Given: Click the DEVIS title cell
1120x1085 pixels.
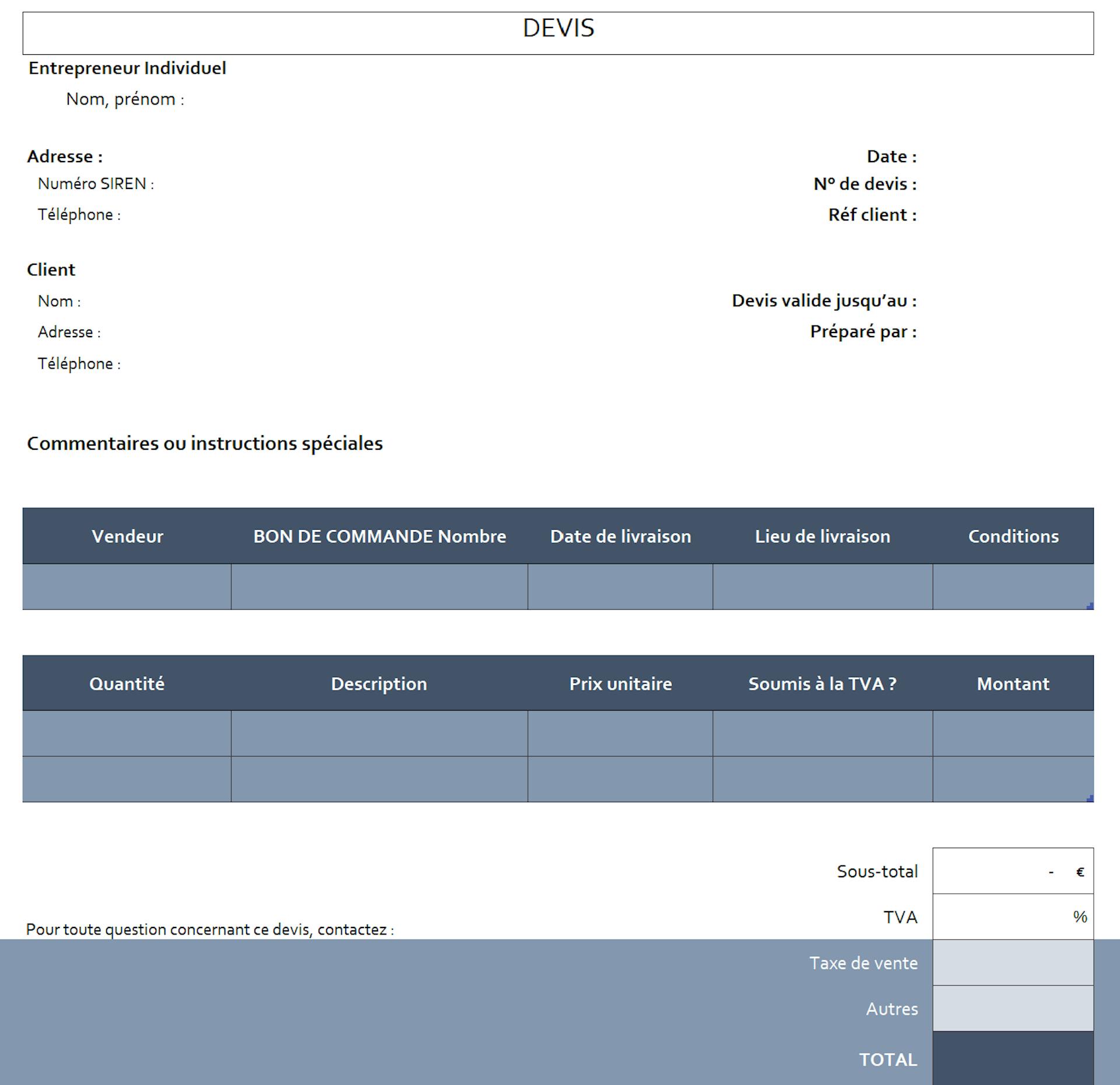Looking at the screenshot, I should coord(558,33).
